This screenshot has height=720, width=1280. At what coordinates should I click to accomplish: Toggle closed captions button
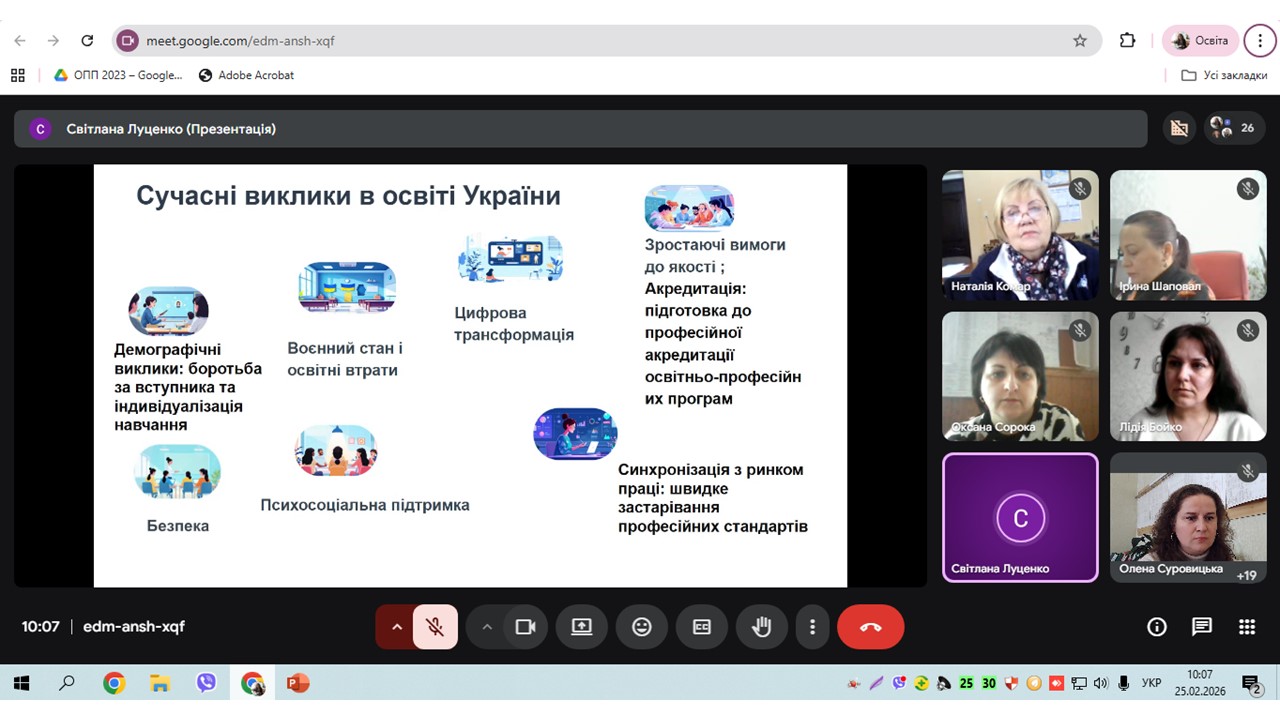(x=702, y=627)
